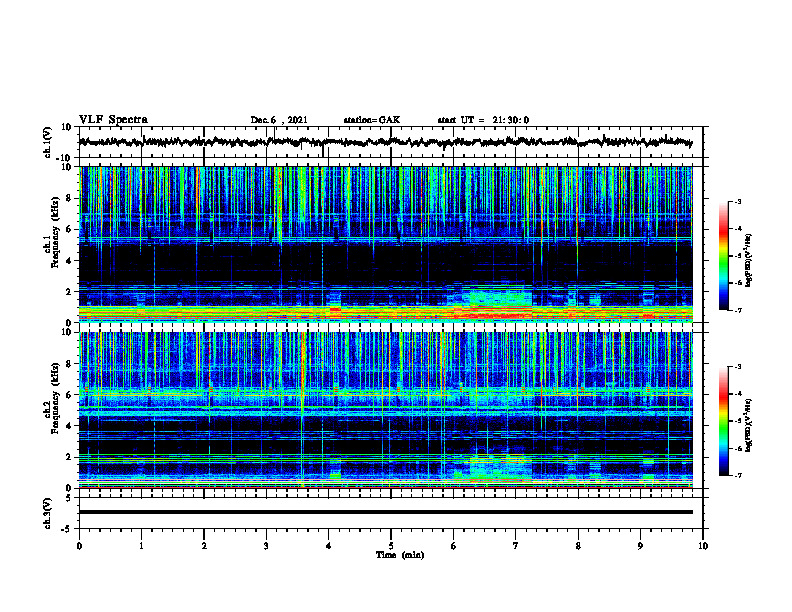
Task: Click the "6" tick on ch.2 frequency axis
Action: click(x=70, y=395)
